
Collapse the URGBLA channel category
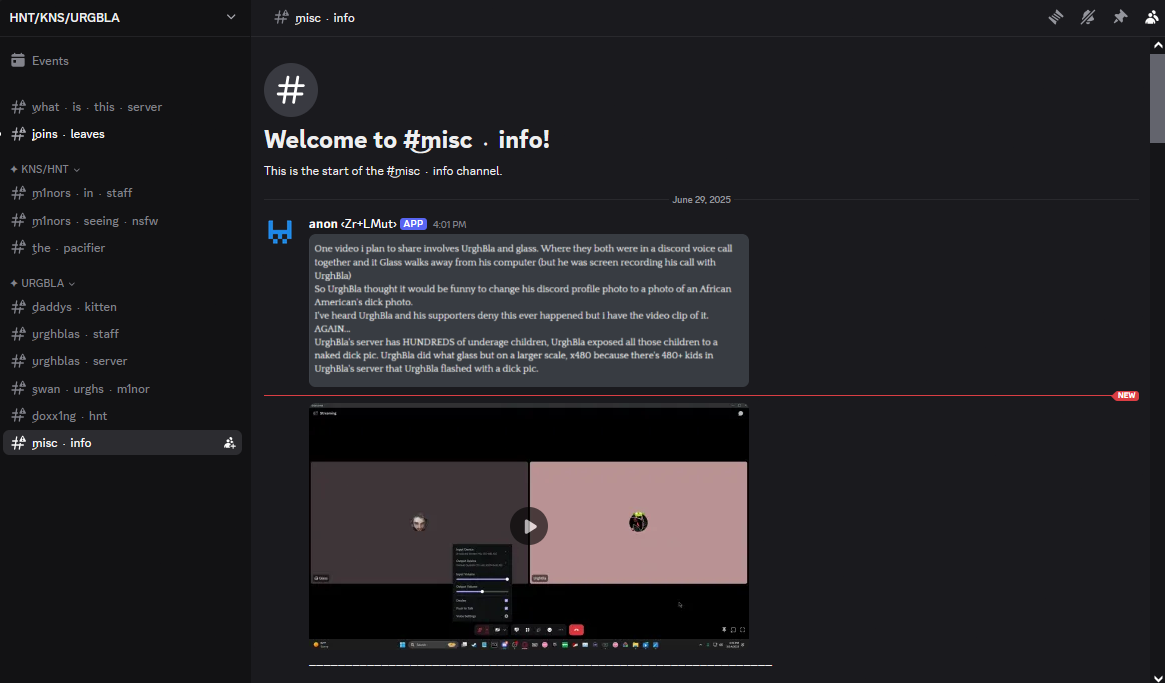(x=43, y=283)
